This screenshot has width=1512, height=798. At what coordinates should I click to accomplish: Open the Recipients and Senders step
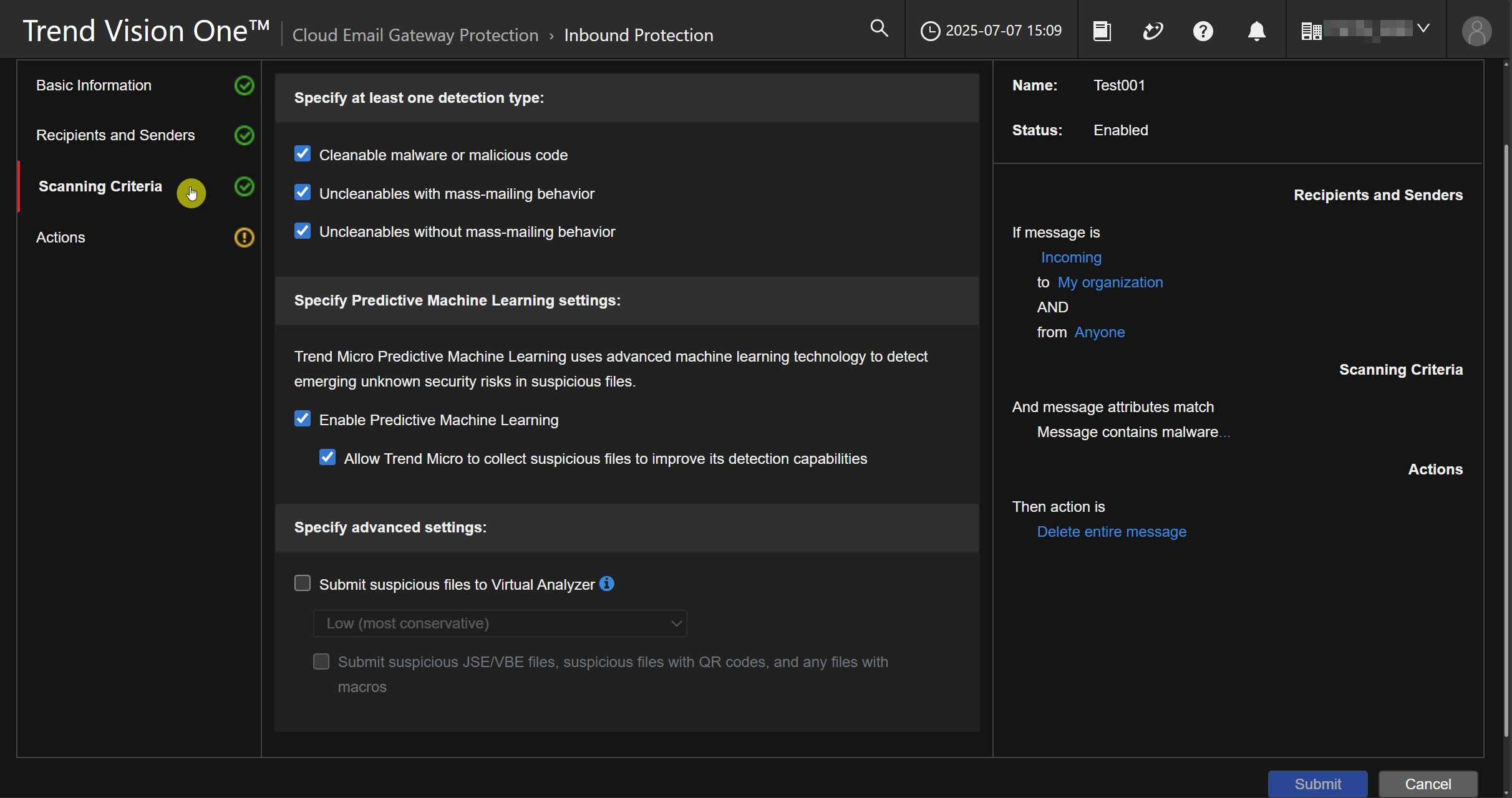115,135
